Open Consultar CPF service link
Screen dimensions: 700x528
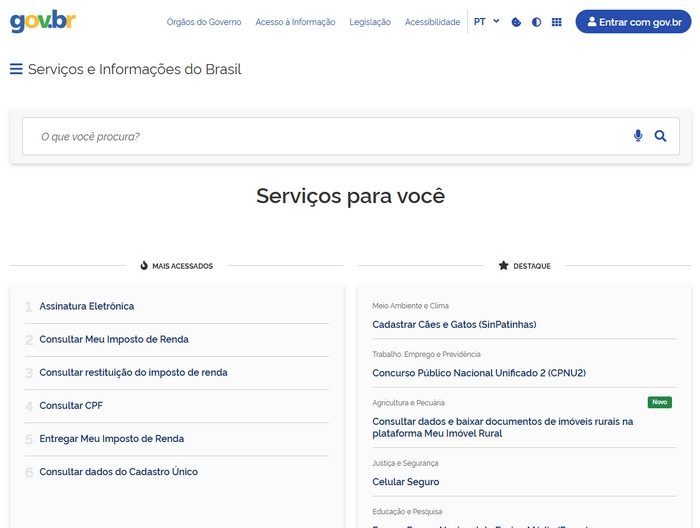click(x=71, y=406)
